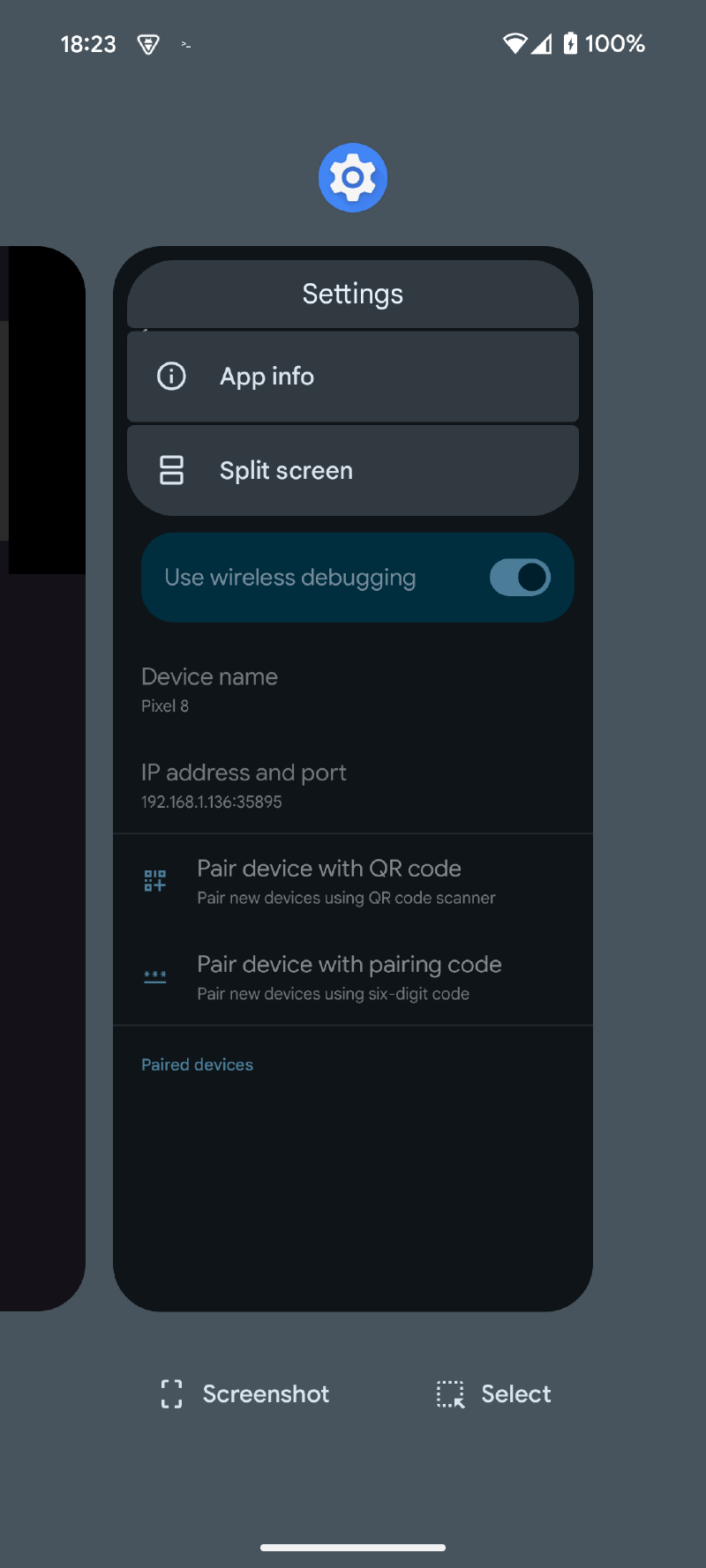This screenshot has height=1568, width=706.
Task: Click the Settings menu header
Action: pyautogui.click(x=353, y=294)
